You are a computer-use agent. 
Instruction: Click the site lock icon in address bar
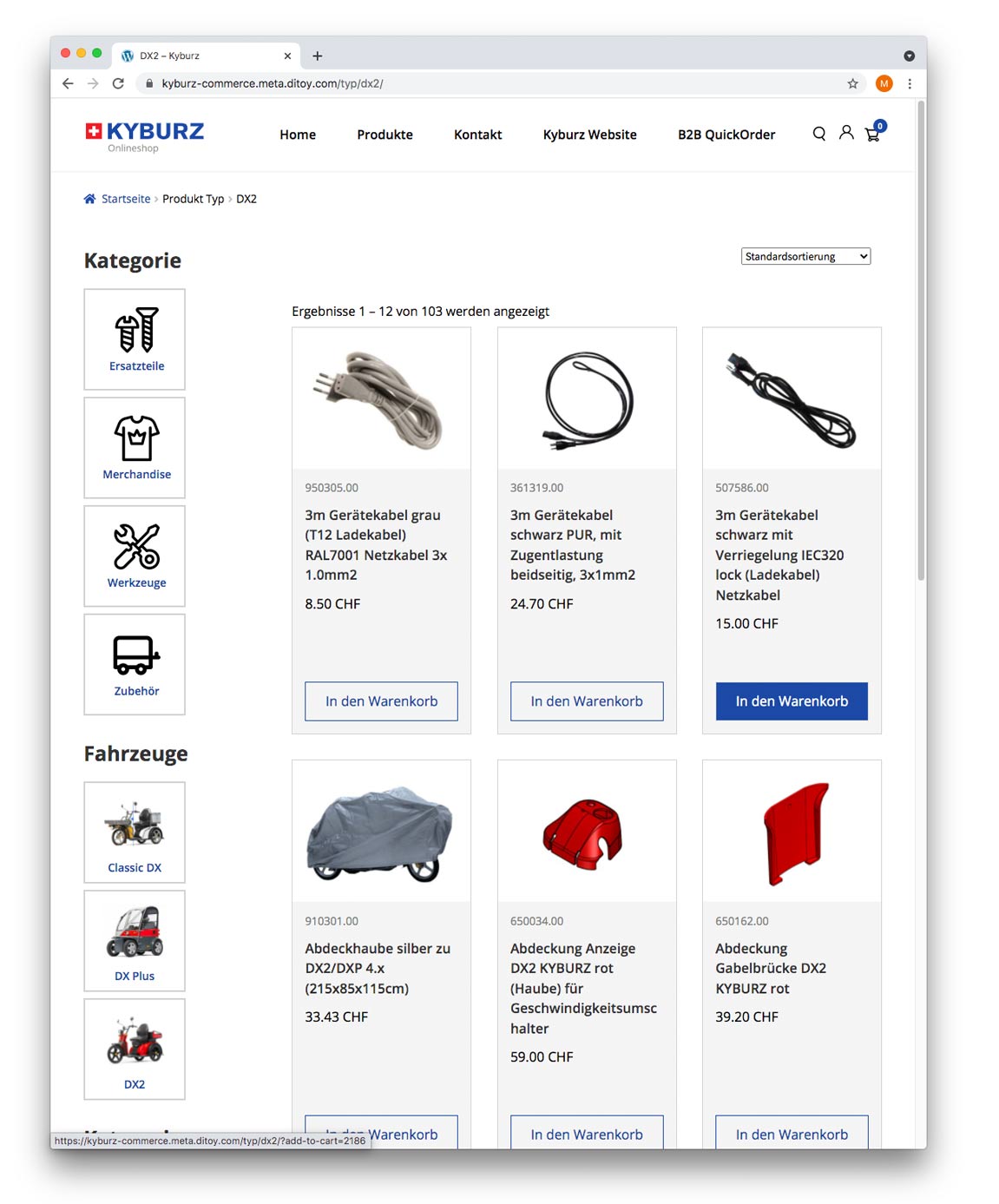click(x=149, y=83)
